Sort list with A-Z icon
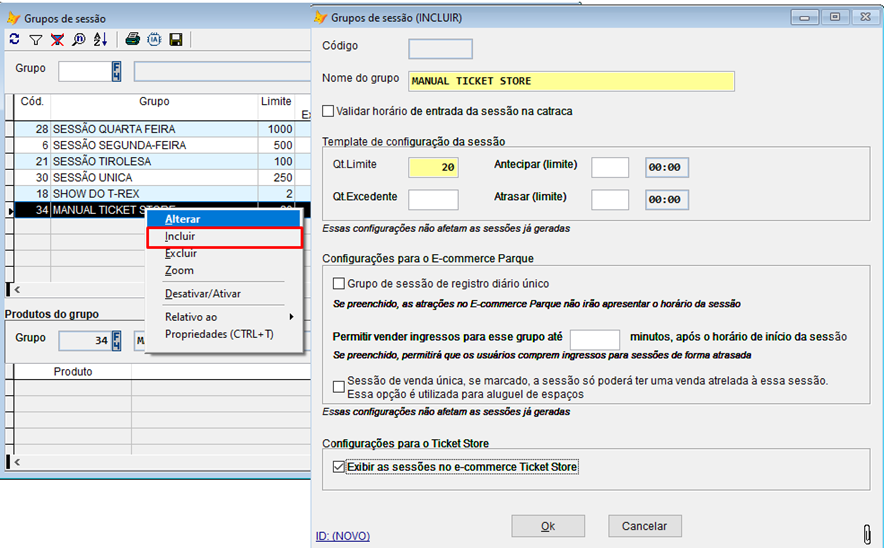Image resolution: width=884 pixels, height=548 pixels. pos(100,40)
